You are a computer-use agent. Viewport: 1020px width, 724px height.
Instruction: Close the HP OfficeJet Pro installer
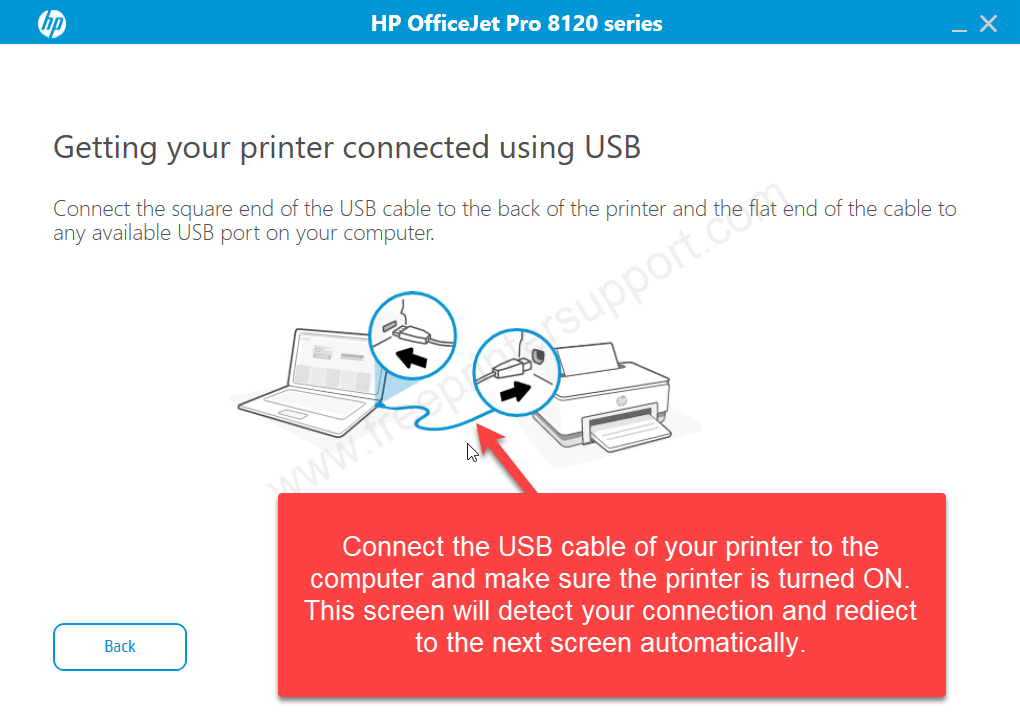point(988,24)
